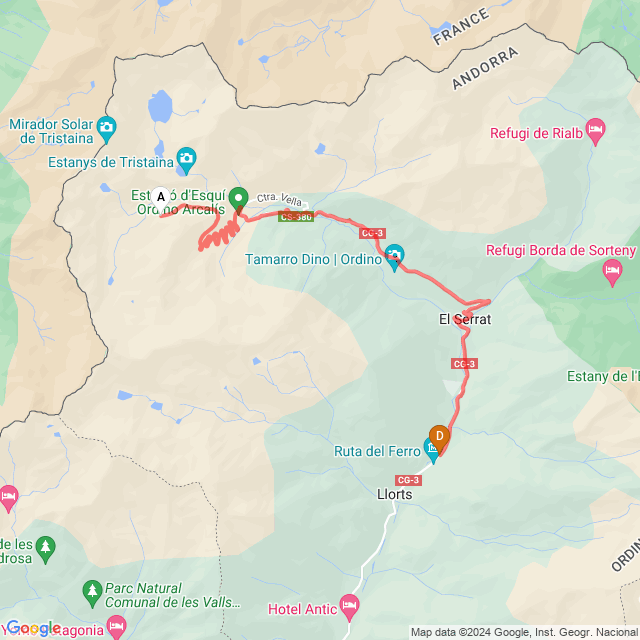Select the white A route marker
This screenshot has width=640, height=640.
point(161,198)
